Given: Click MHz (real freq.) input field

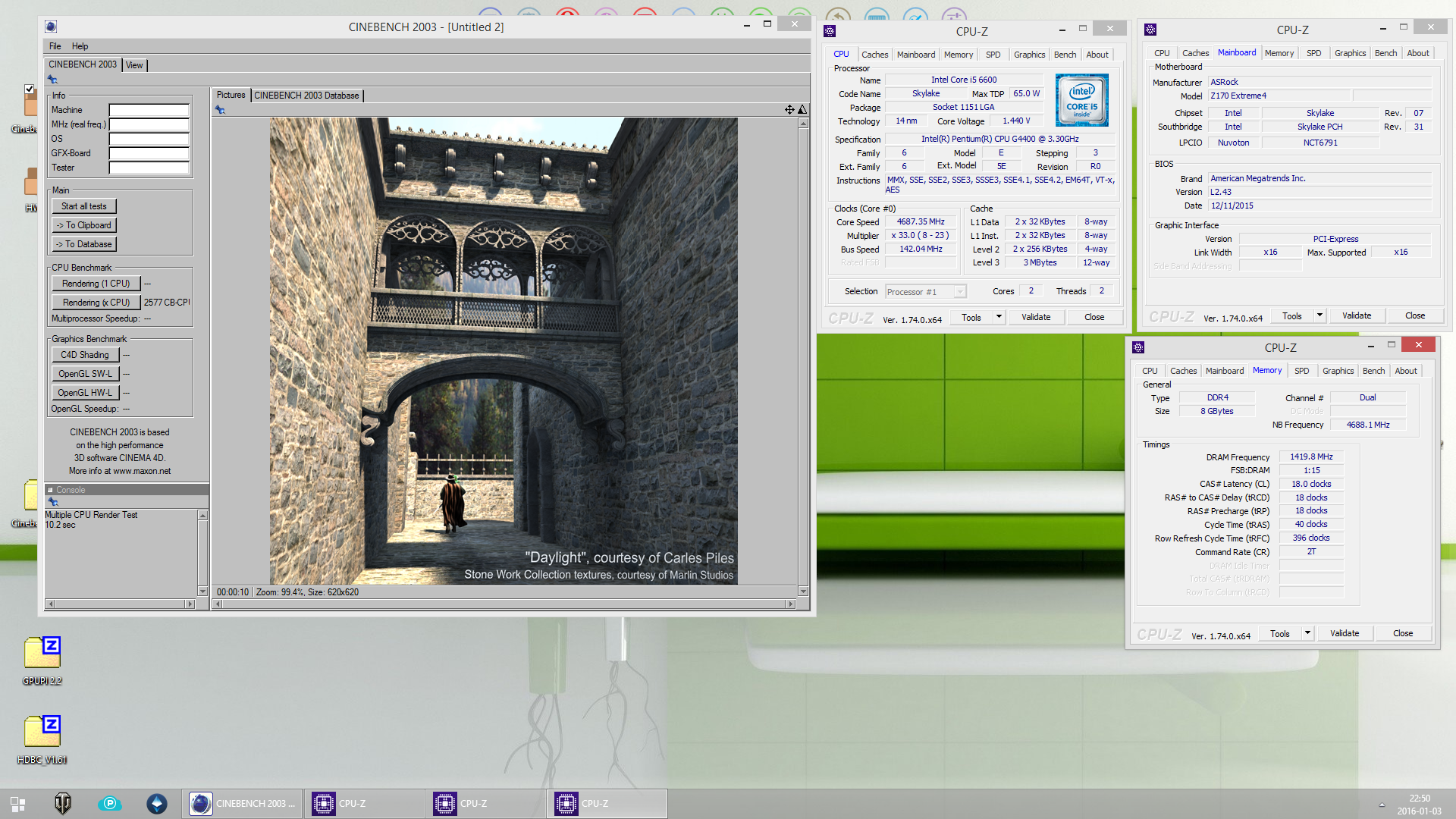Looking at the screenshot, I should point(149,124).
